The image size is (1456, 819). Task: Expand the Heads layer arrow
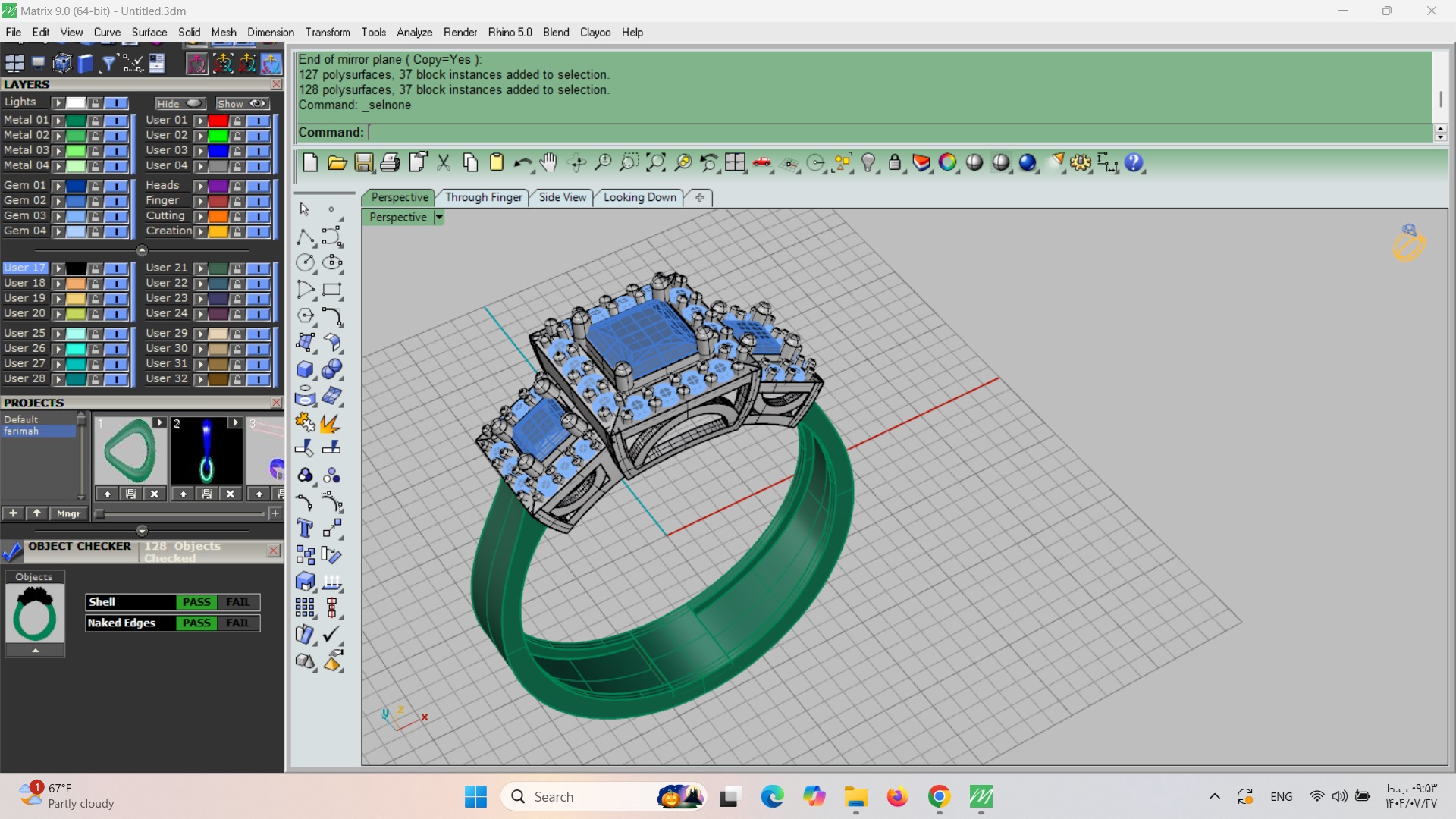200,186
